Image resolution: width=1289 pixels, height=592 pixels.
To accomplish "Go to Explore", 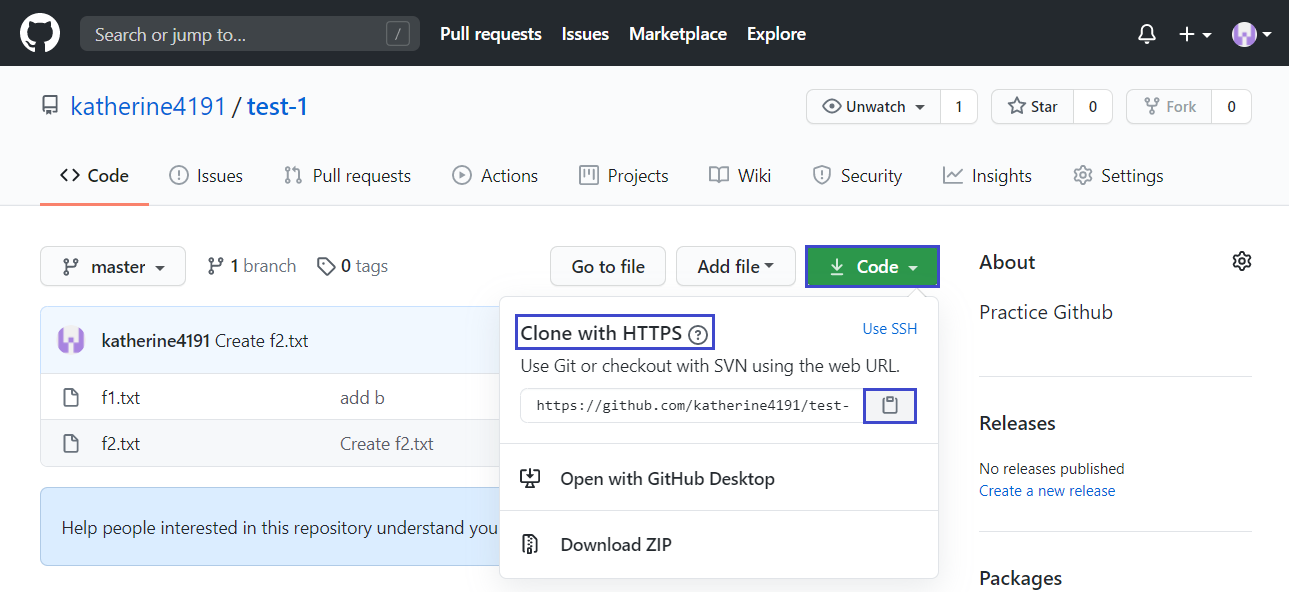I will point(776,34).
